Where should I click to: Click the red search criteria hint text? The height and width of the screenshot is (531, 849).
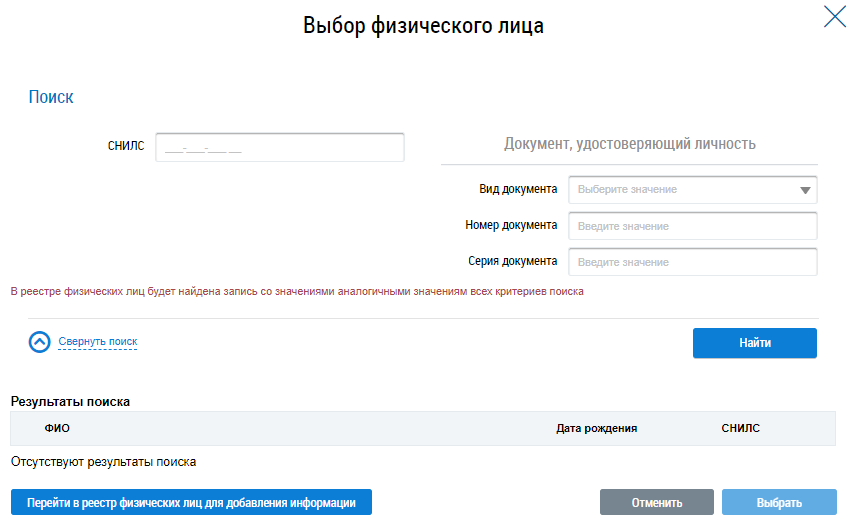pos(296,292)
